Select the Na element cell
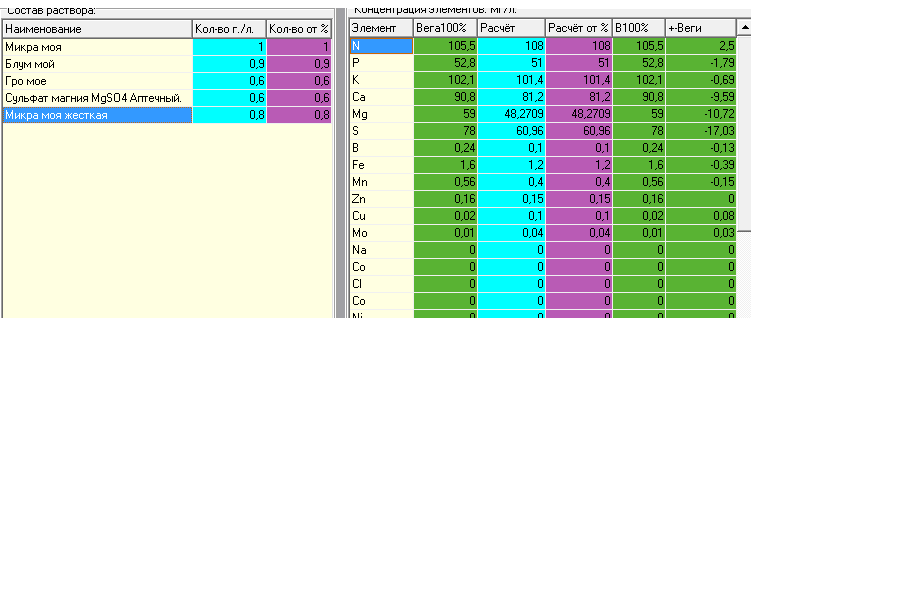Screen dimensions: 900x600 [381, 250]
